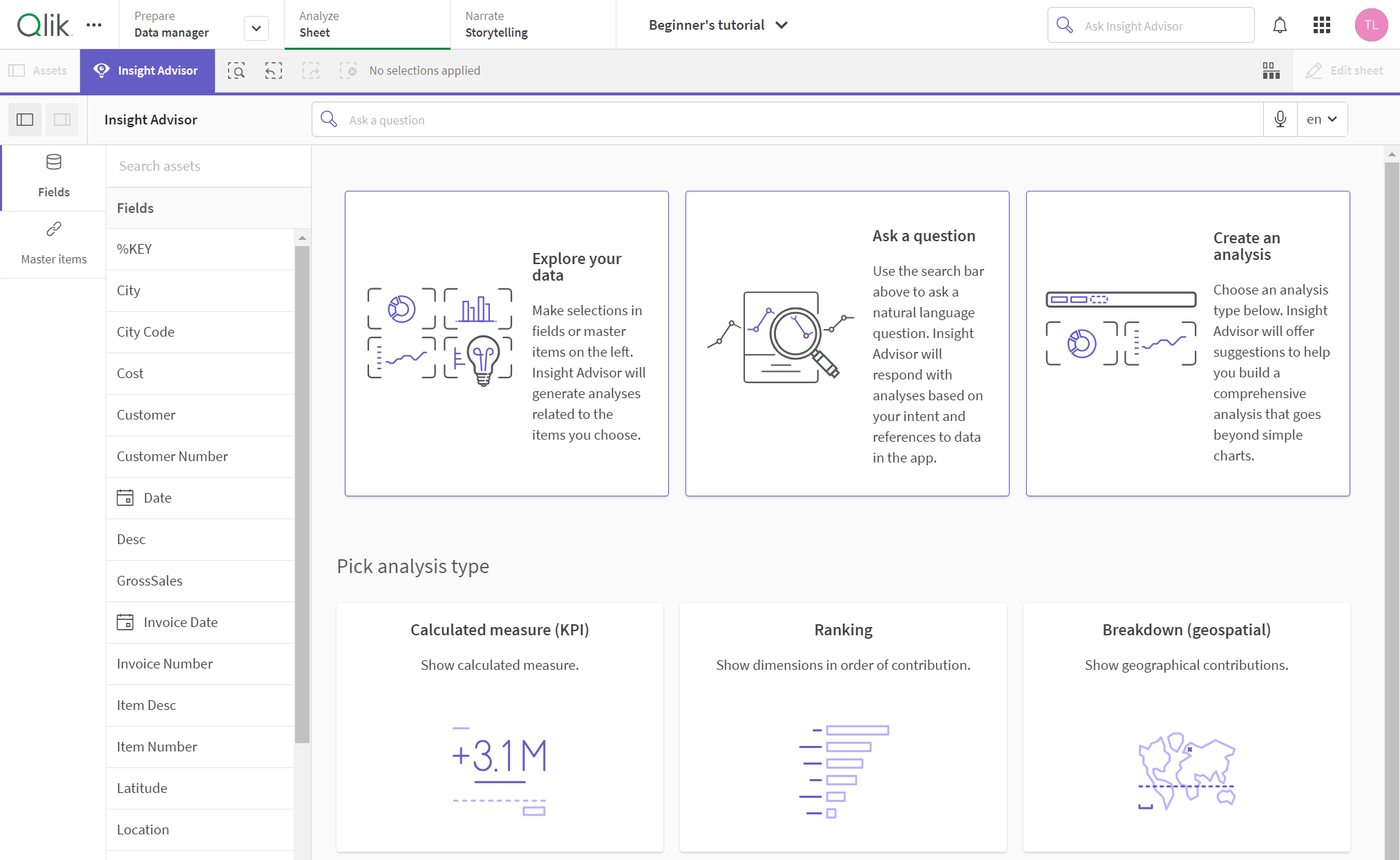Expand the language dropdown showing en
Viewport: 1400px width, 860px height.
tap(1322, 119)
